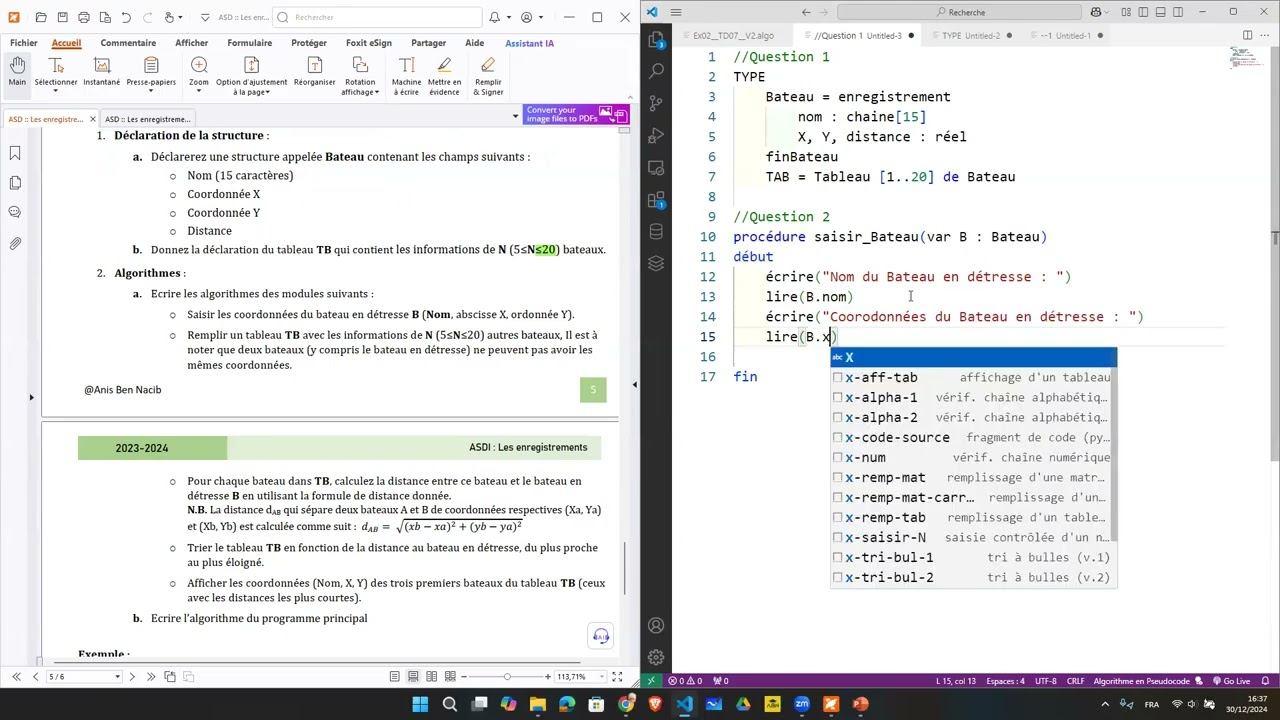Switch to the Commentaire ribbon tab
The height and width of the screenshot is (720, 1280).
pyautogui.click(x=128, y=43)
